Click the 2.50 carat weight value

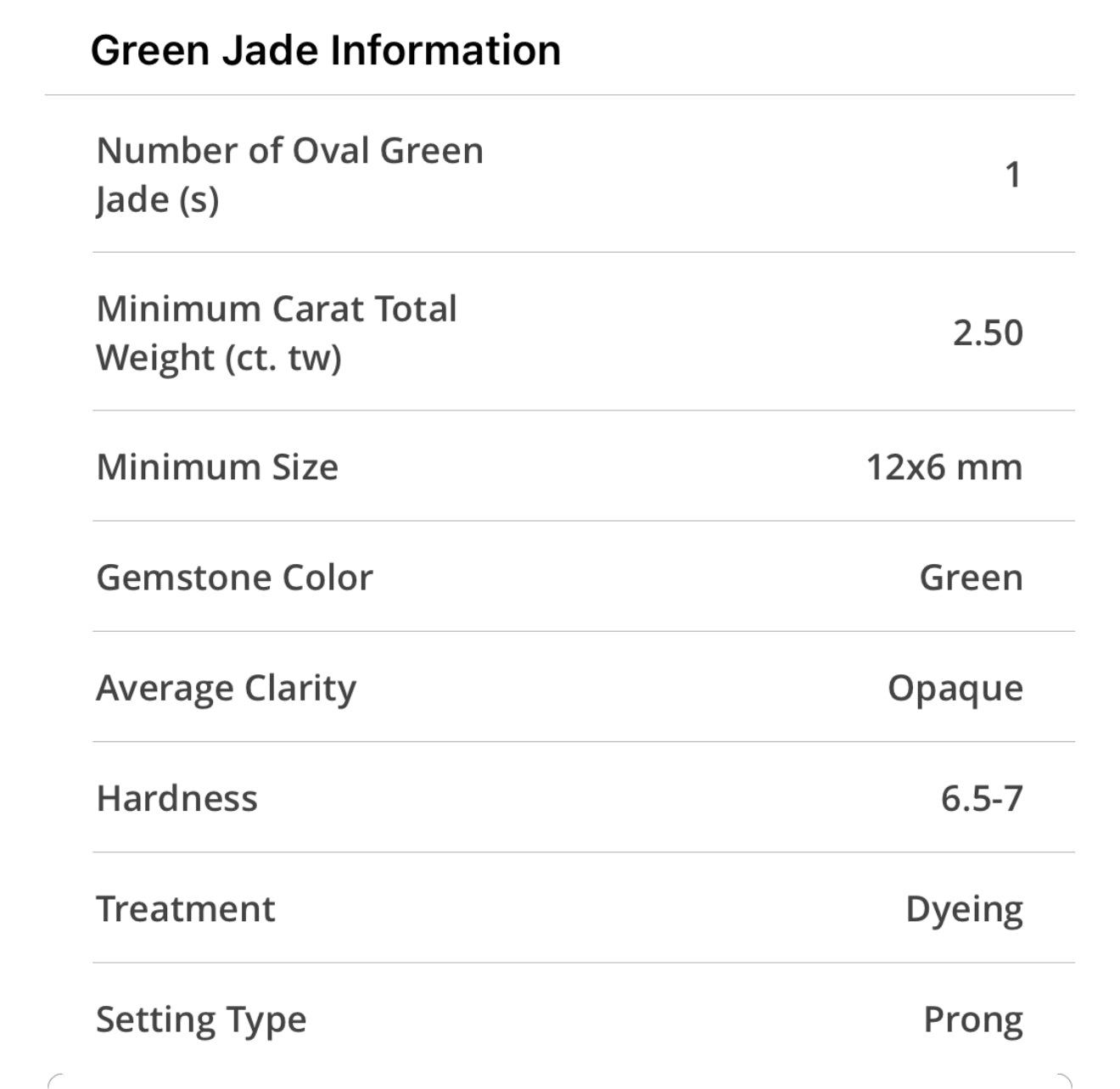point(988,332)
